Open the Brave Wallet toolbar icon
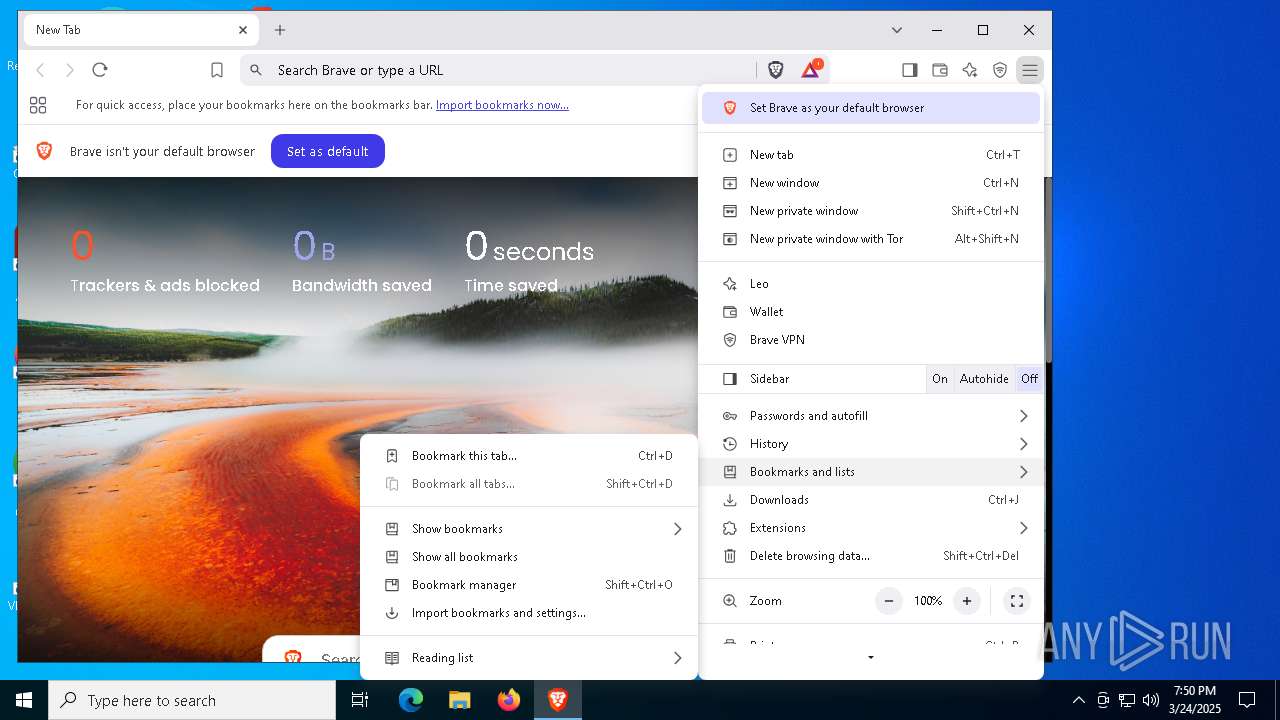Image resolution: width=1280 pixels, height=720 pixels. point(939,70)
